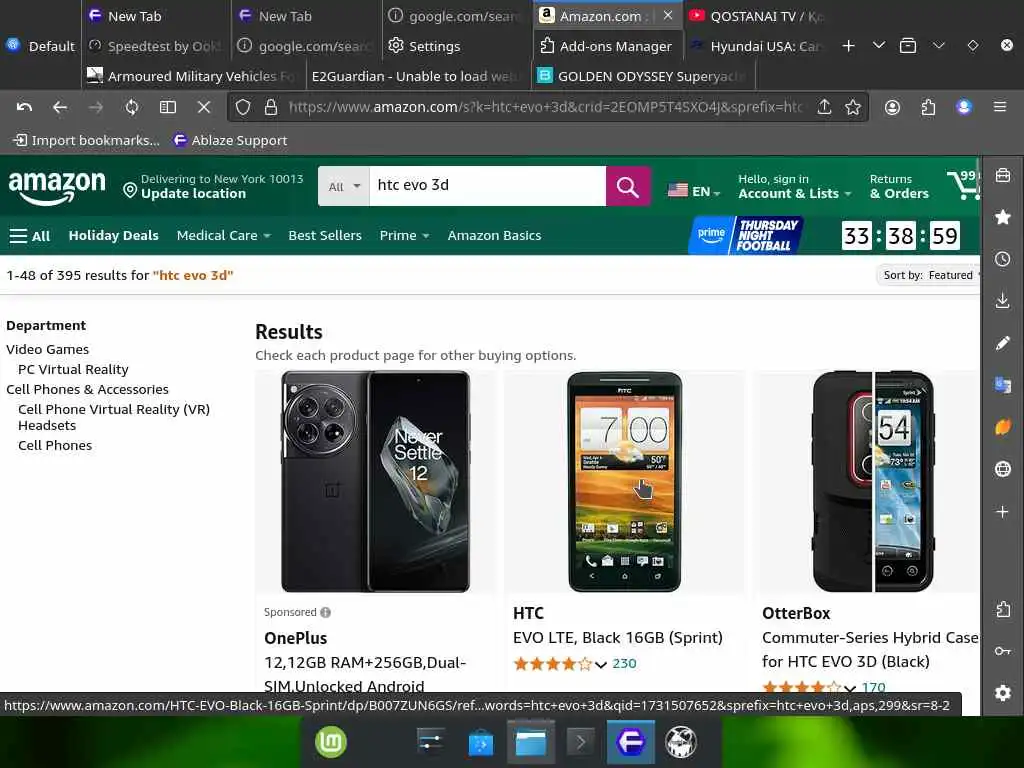Click the reload page icon
Screen dimensions: 1024x768
[x=132, y=107]
